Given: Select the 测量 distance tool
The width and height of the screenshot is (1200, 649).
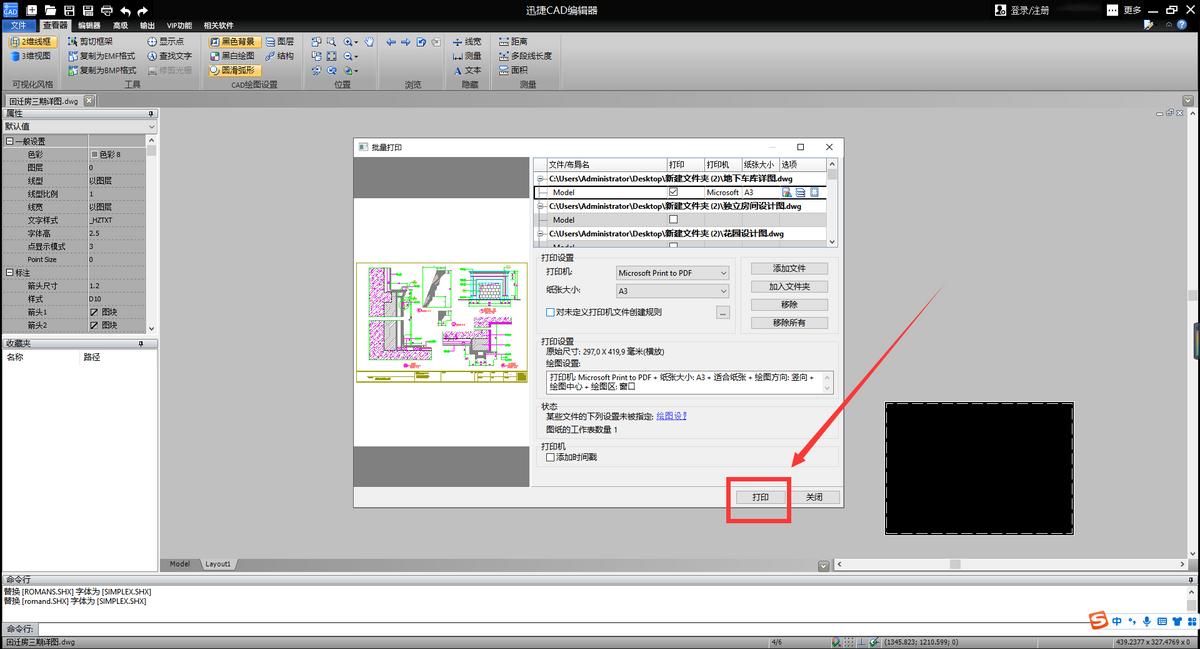Looking at the screenshot, I should click(472, 56).
